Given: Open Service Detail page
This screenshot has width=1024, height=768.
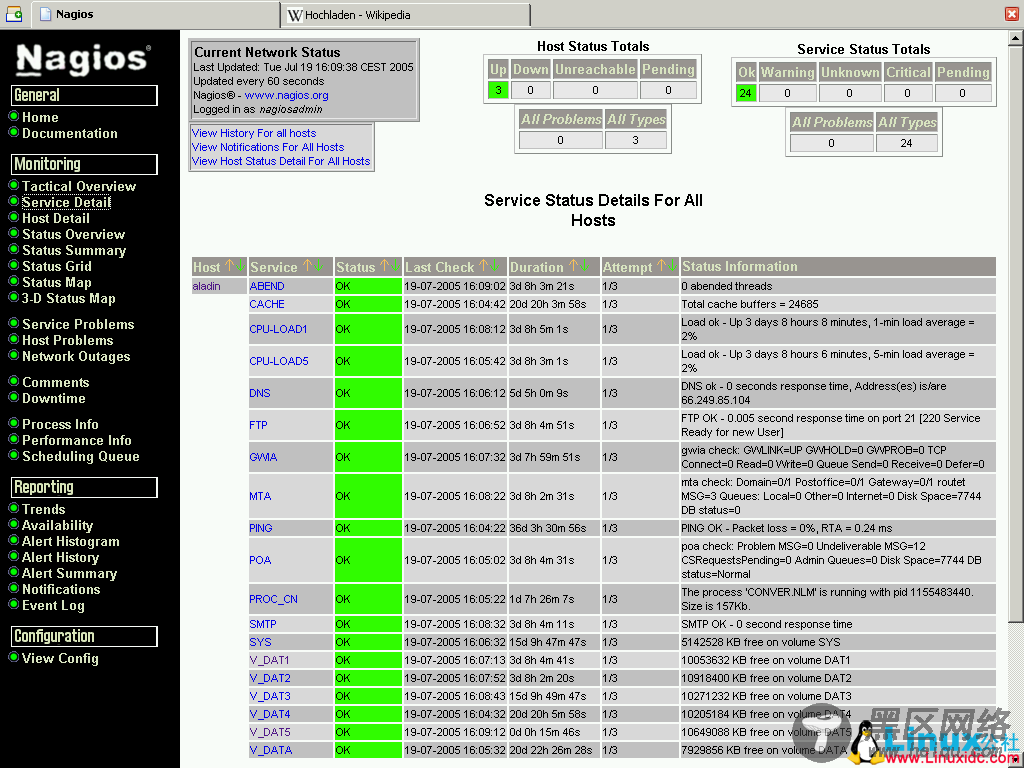Looking at the screenshot, I should click(x=66, y=202).
